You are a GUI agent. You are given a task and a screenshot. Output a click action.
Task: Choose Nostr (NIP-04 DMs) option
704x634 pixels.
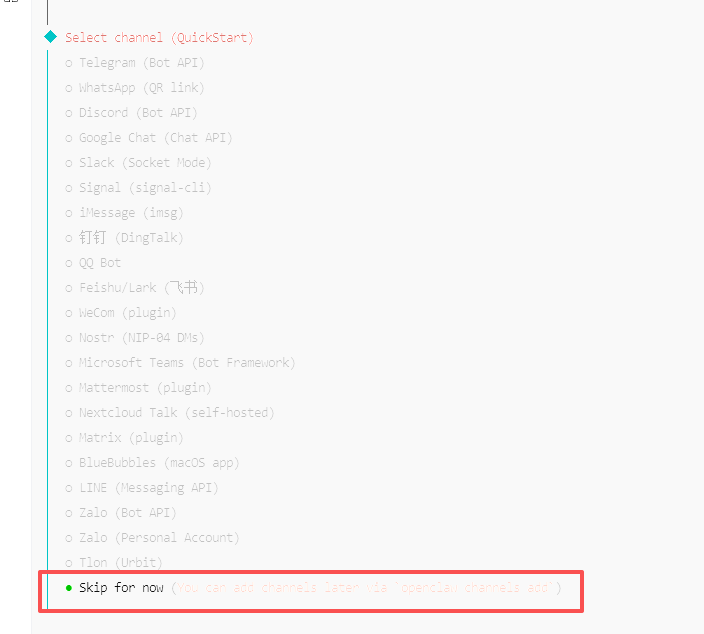[141, 338]
